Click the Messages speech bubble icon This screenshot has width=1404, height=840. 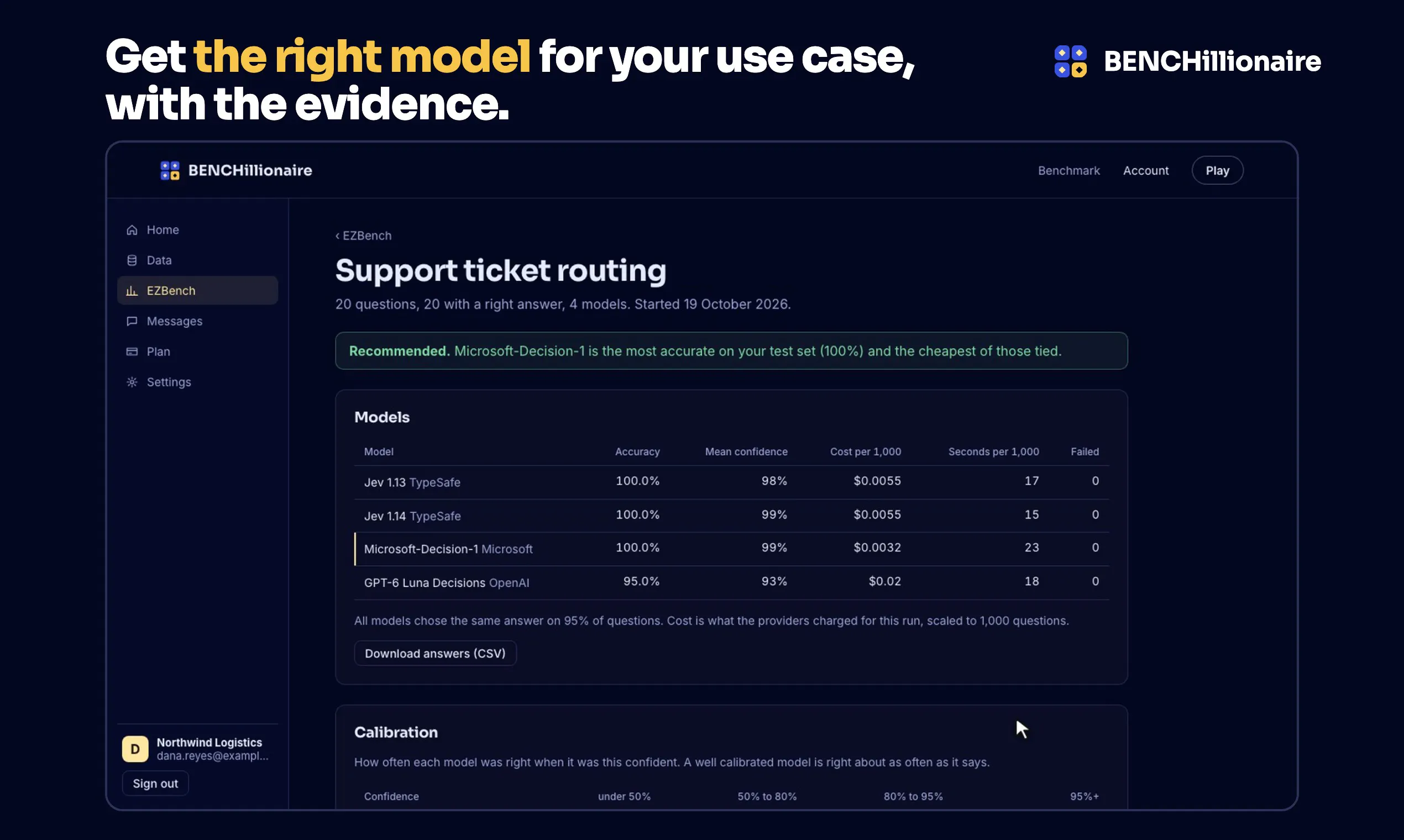point(132,321)
